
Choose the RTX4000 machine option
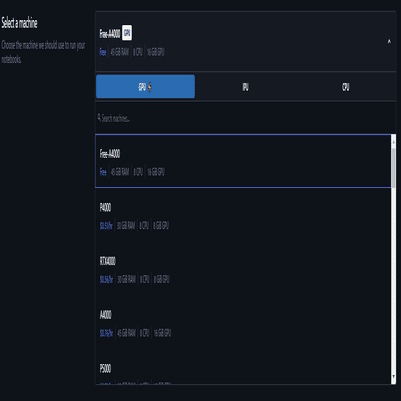point(243,269)
